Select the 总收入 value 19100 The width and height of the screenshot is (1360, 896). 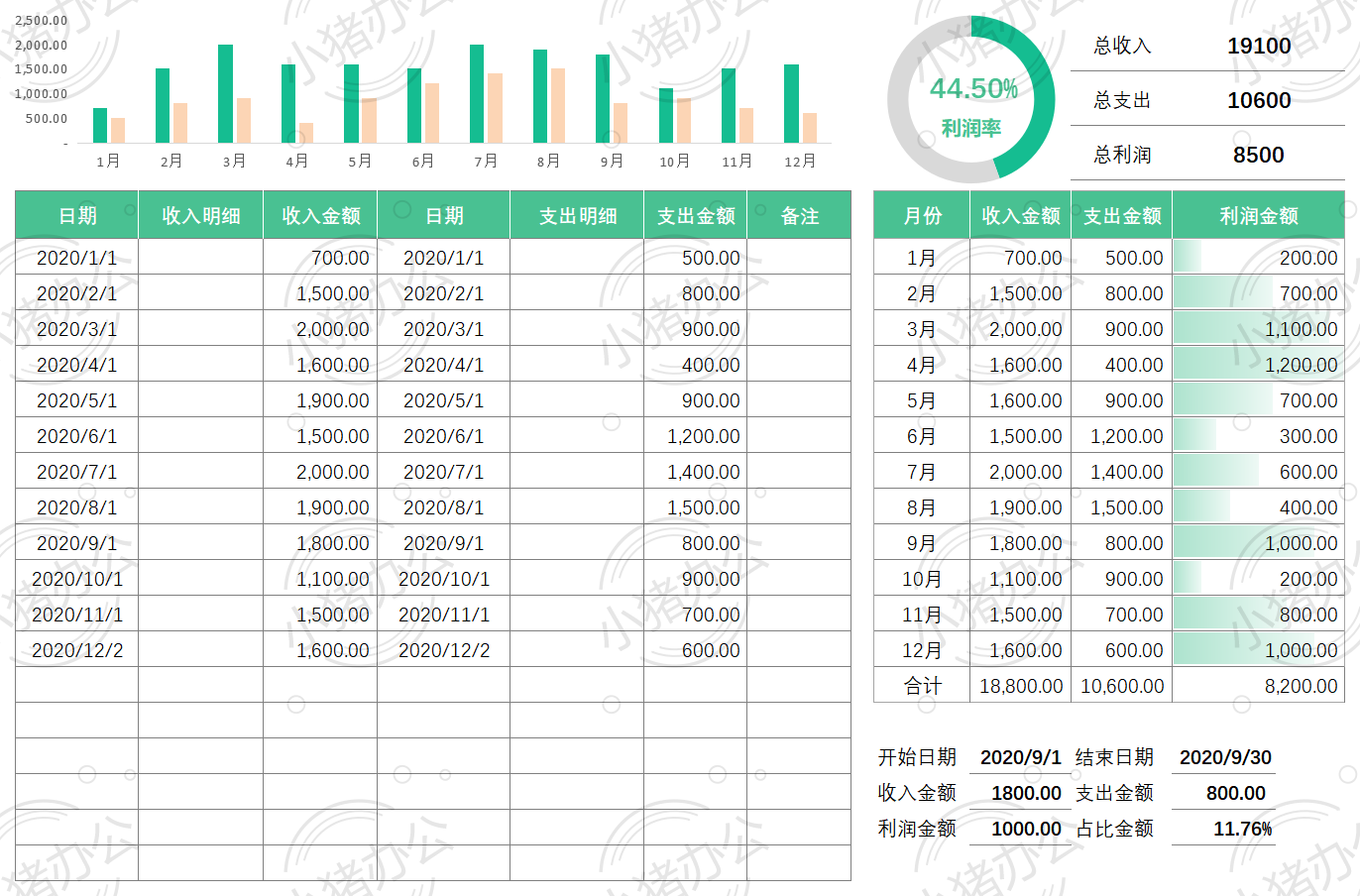tap(1259, 46)
